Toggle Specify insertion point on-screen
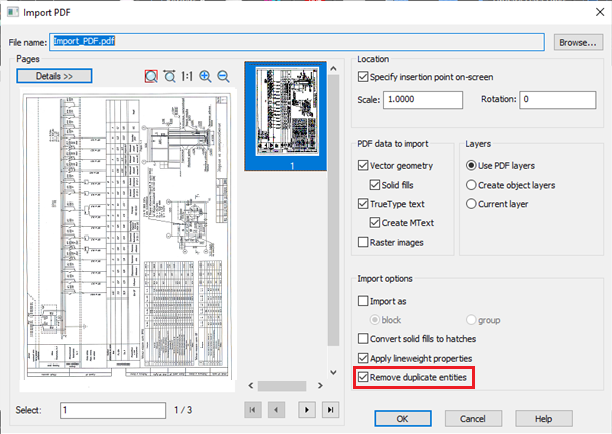Viewport: 612px width, 434px height. click(363, 77)
